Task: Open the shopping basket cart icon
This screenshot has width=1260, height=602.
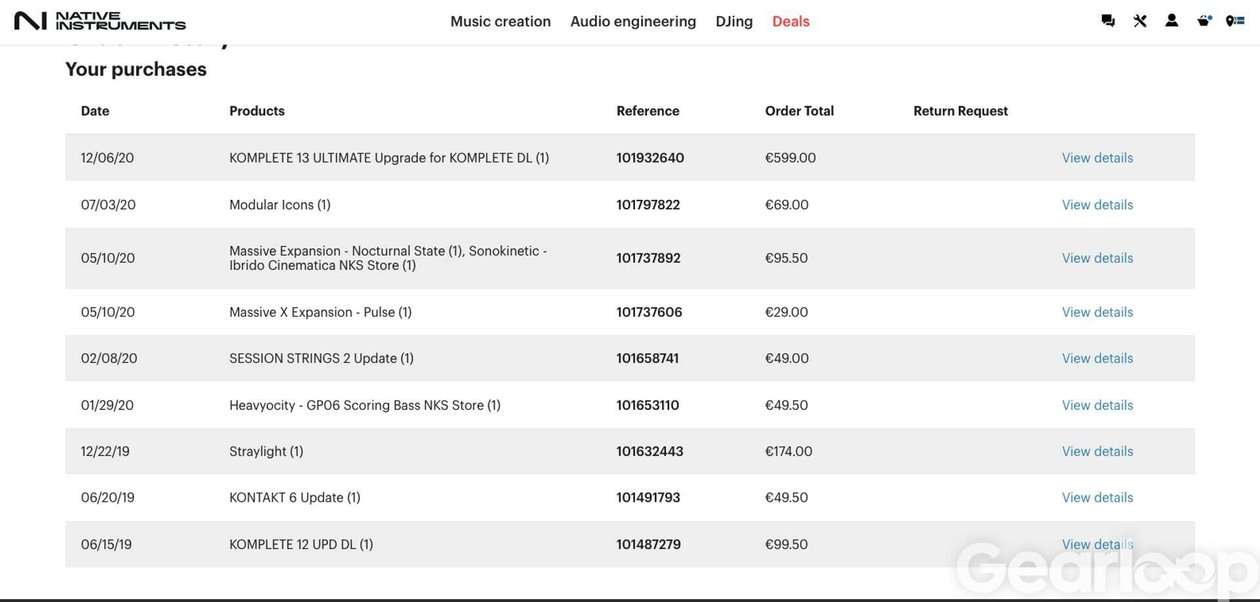Action: [1204, 21]
